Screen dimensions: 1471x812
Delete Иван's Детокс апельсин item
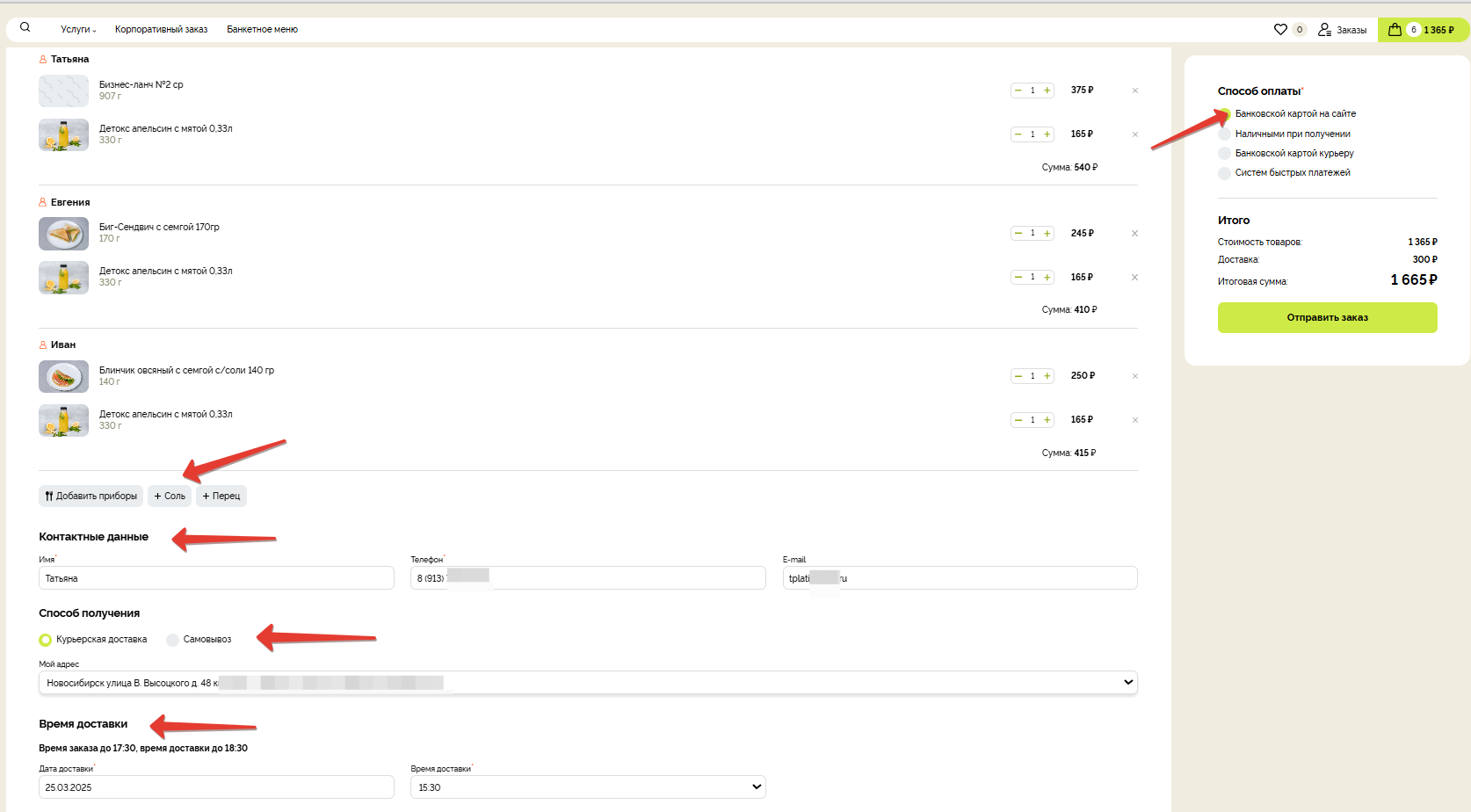click(x=1134, y=420)
